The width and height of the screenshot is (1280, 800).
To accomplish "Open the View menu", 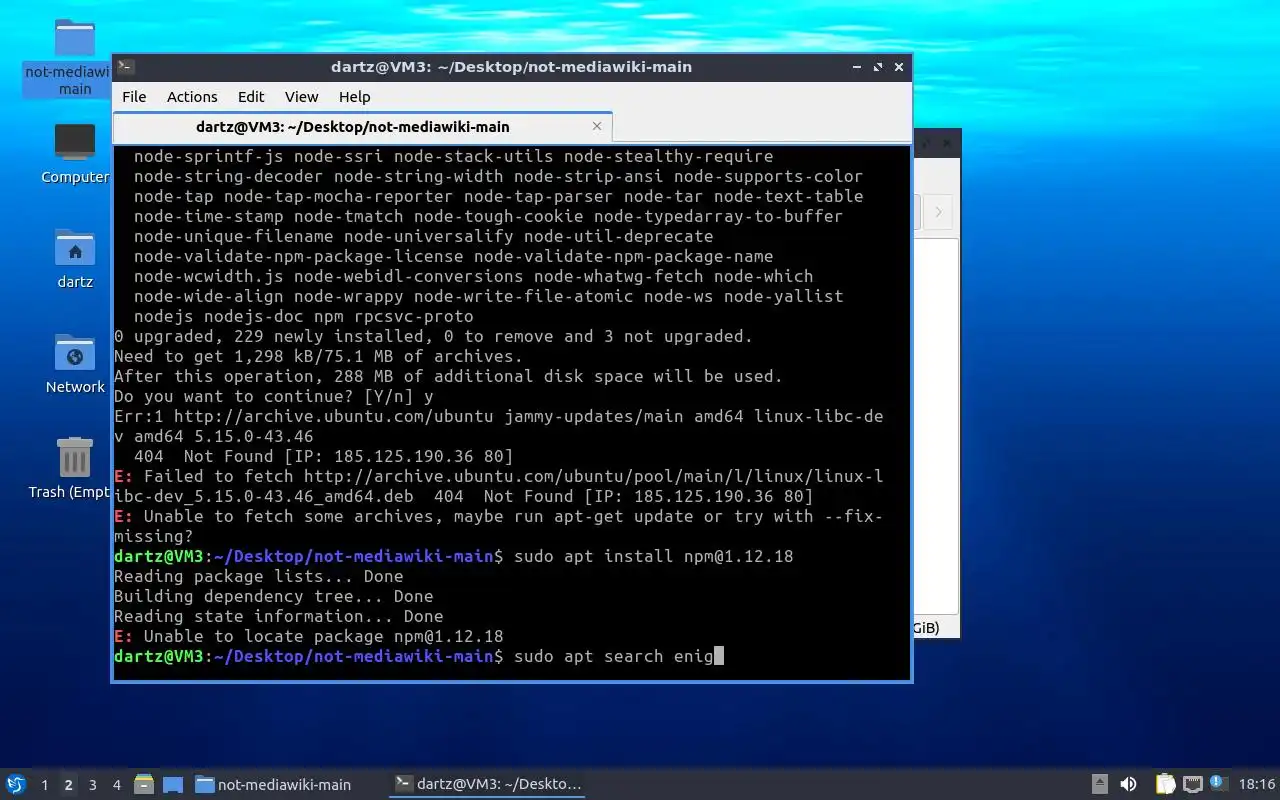I will (x=301, y=97).
